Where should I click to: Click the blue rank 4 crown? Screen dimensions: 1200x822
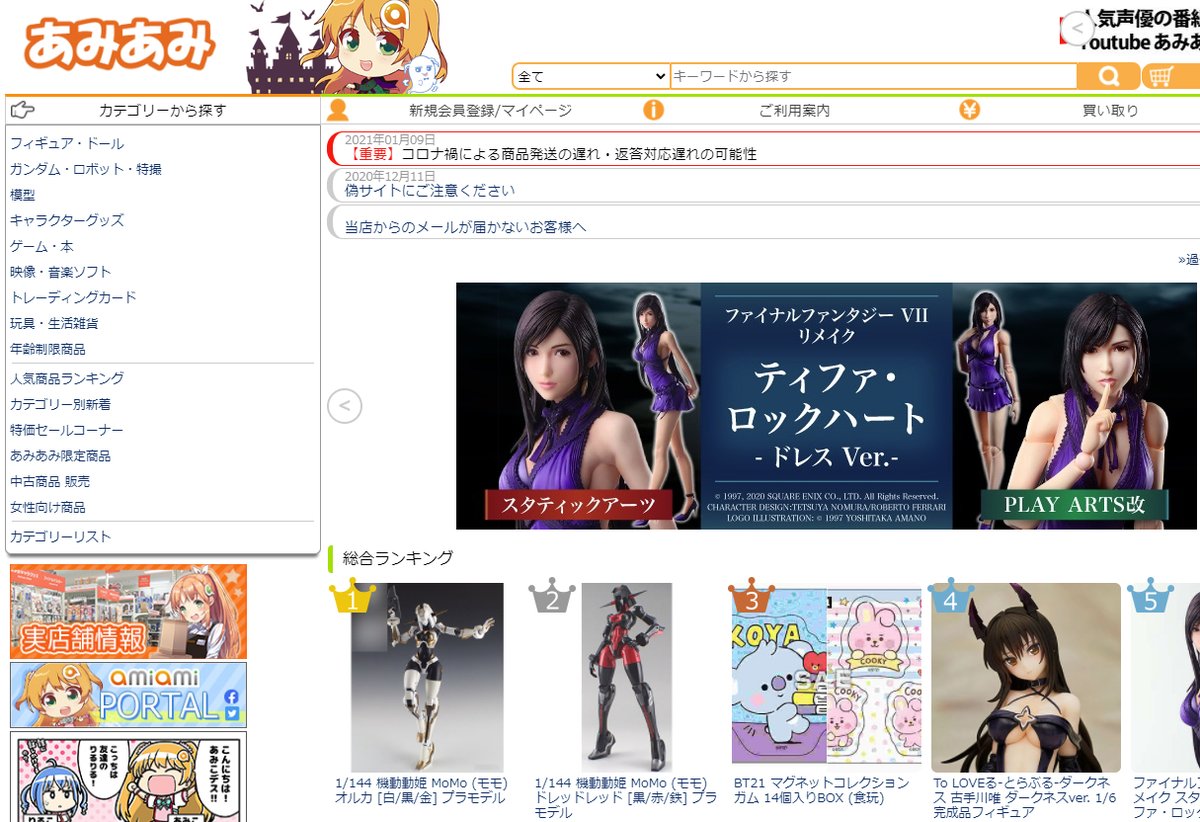point(950,596)
